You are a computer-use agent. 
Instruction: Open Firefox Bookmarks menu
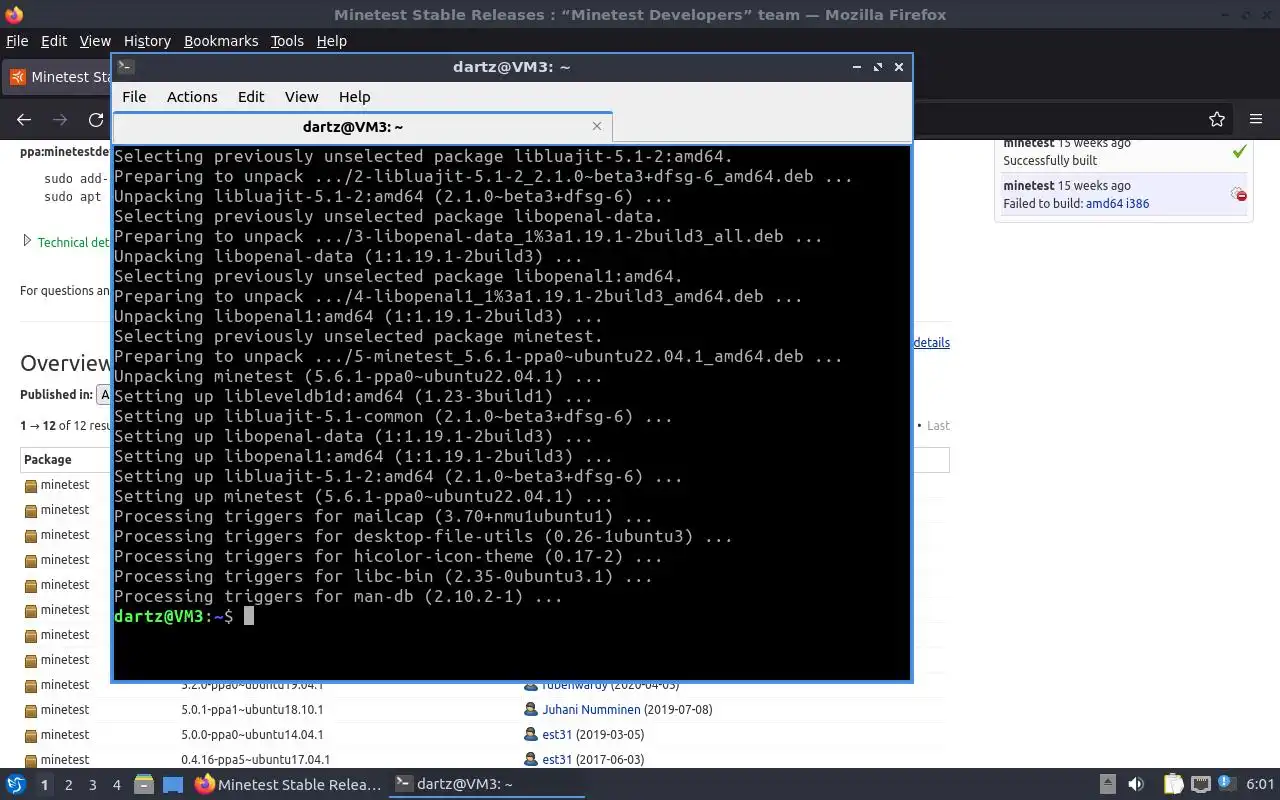[x=221, y=41]
